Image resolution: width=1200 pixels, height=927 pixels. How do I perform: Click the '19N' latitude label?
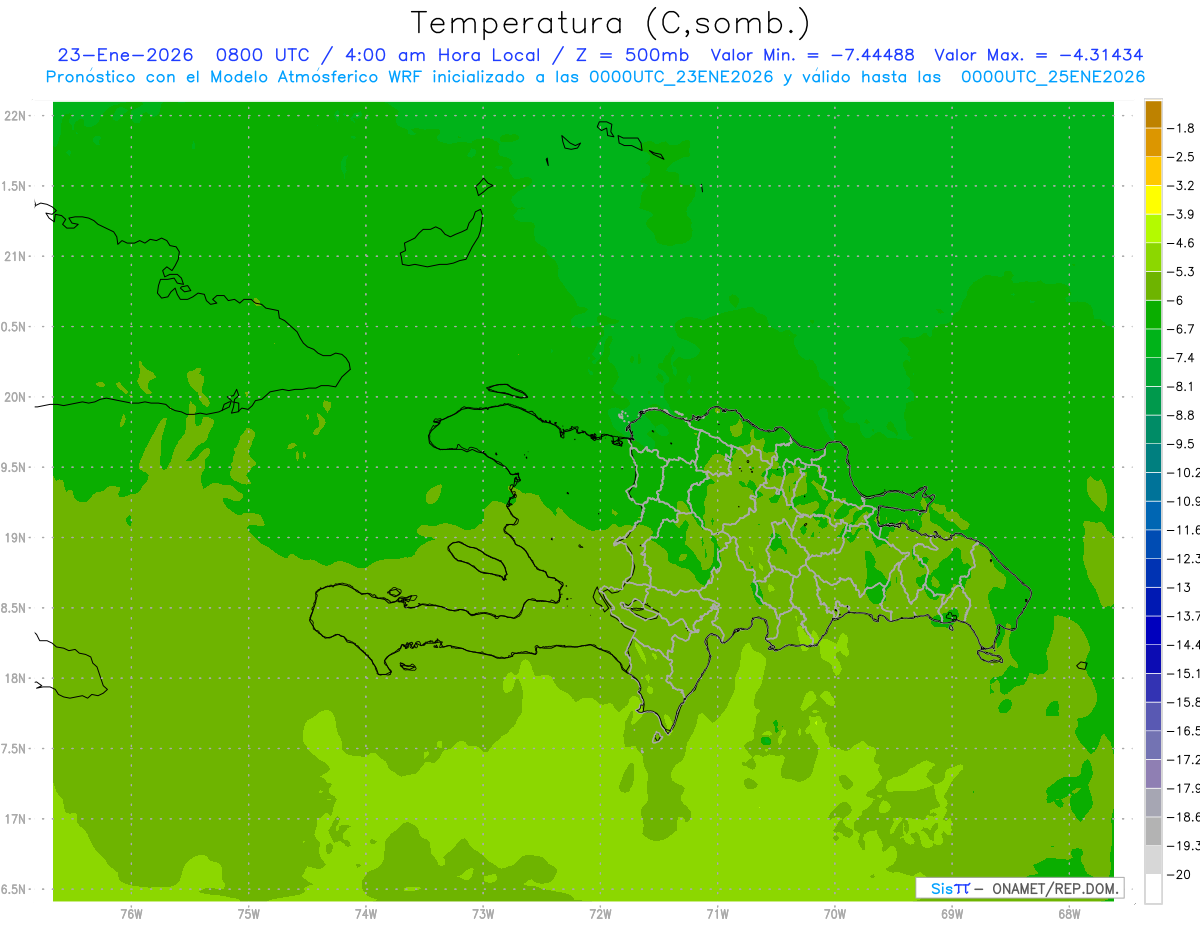coord(15,538)
